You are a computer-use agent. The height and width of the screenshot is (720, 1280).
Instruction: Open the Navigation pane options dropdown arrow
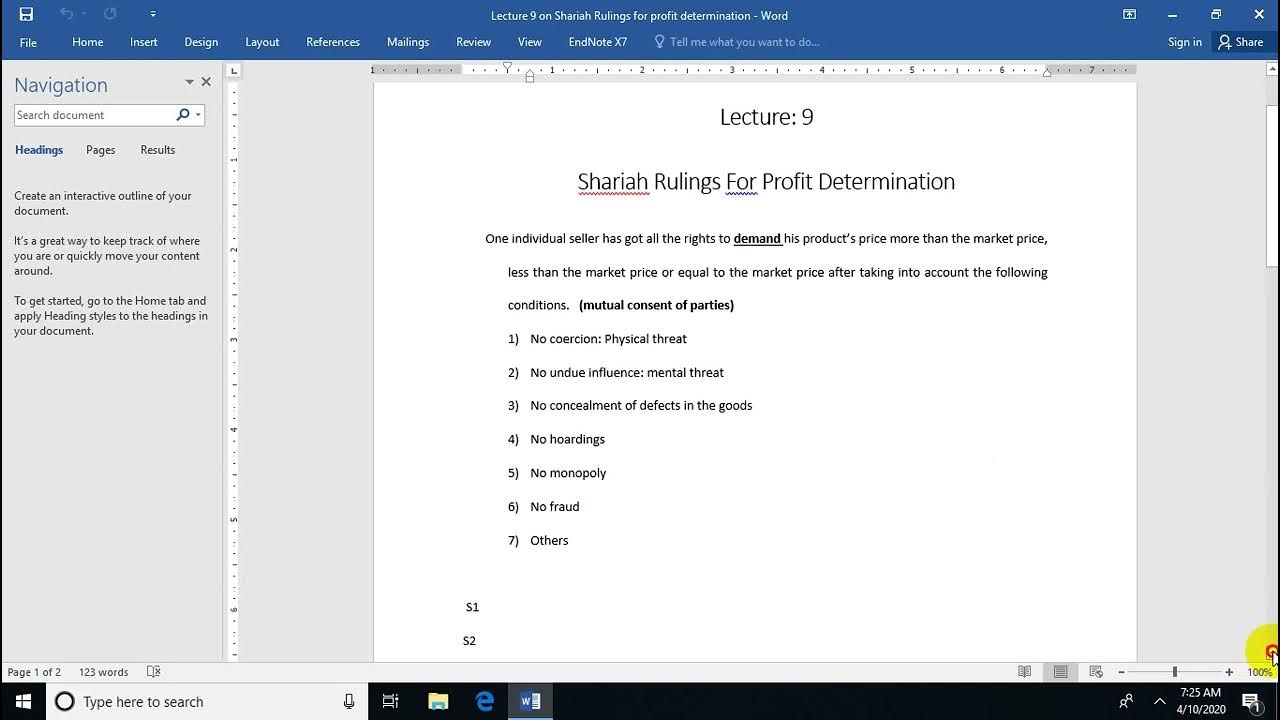click(189, 82)
